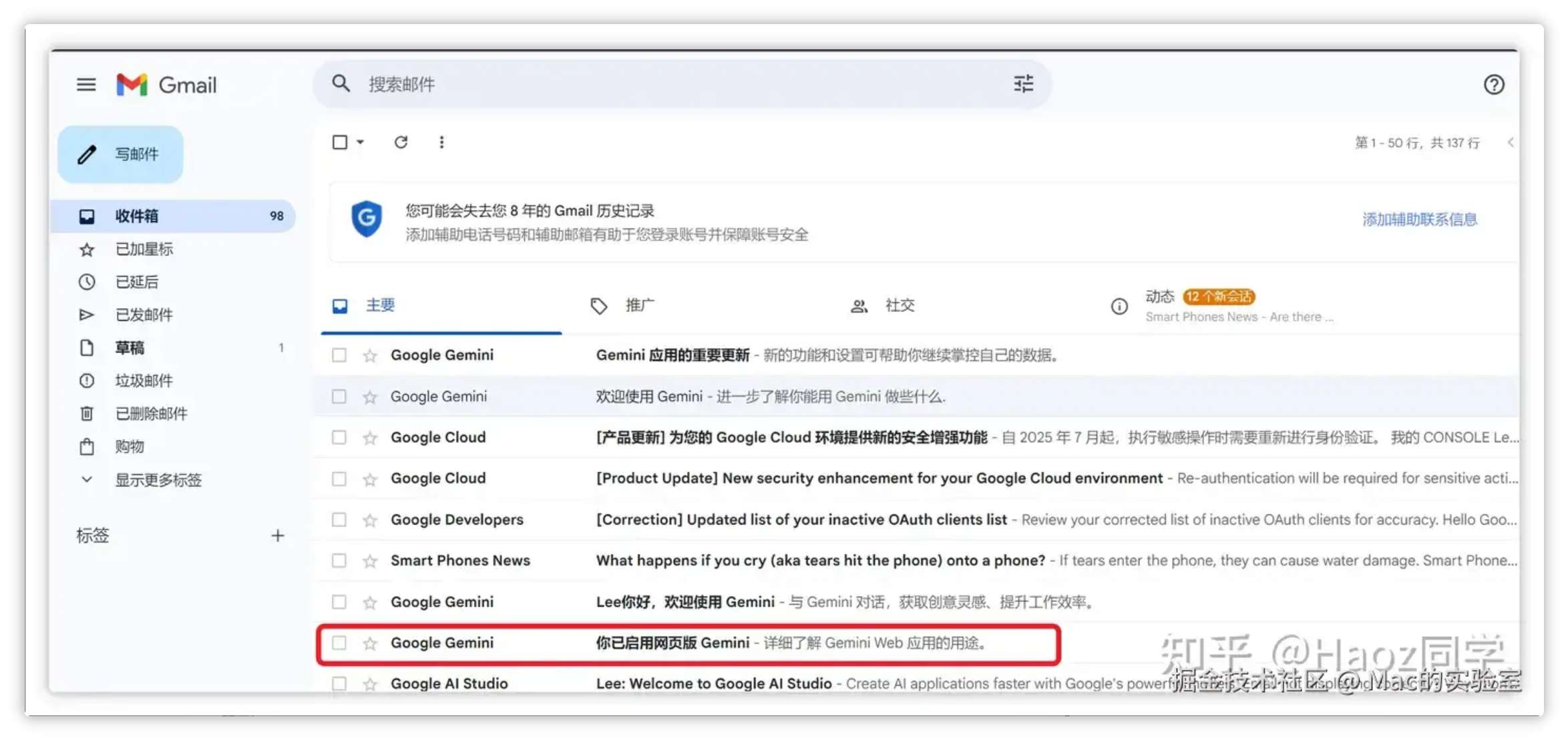Open the help question mark icon
Viewport: 1568px width, 741px height.
(x=1494, y=85)
